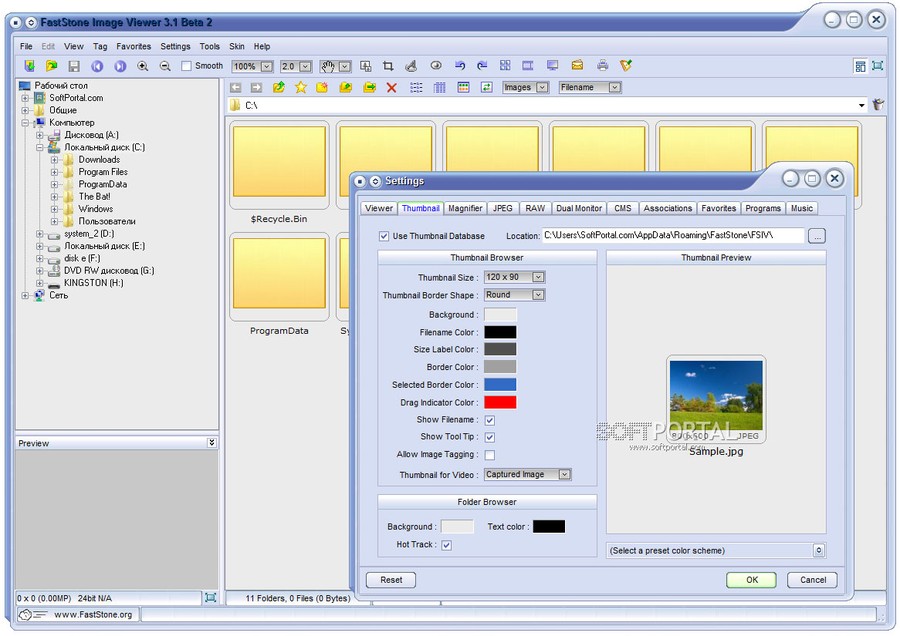
Task: Toggle the Show Tool Tip checkbox
Action: tap(490, 437)
